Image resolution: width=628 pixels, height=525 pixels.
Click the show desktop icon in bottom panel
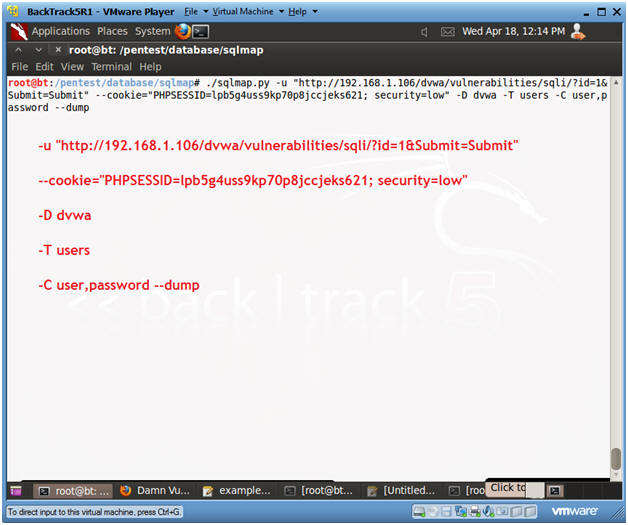coord(16,491)
